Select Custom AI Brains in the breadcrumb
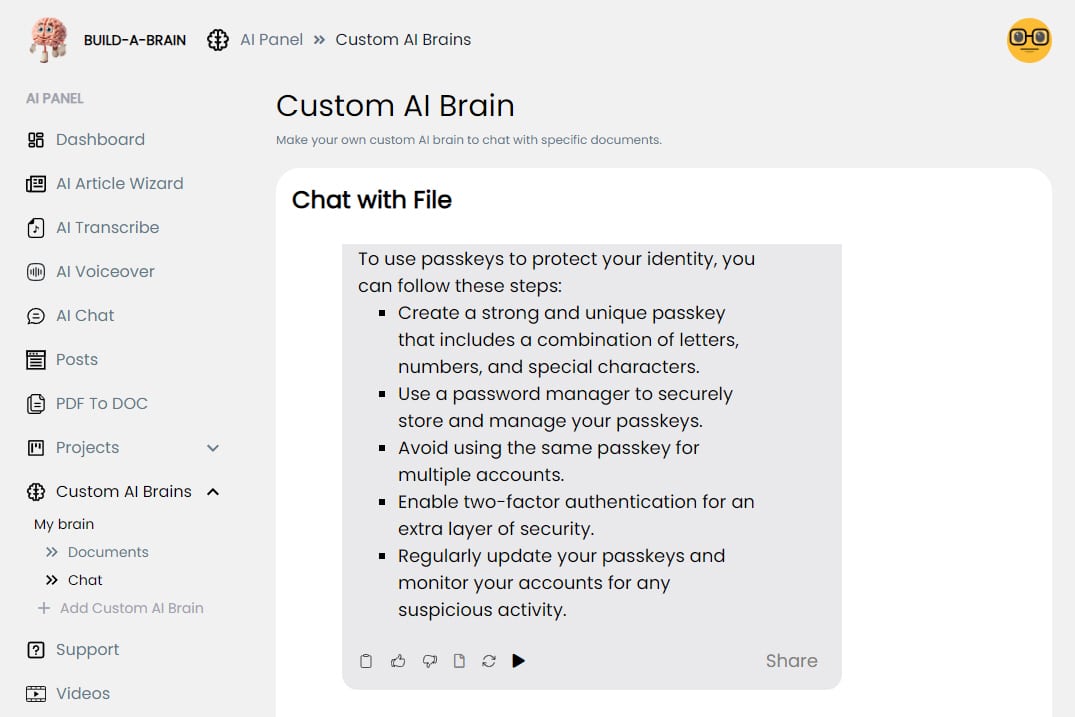Screen dimensions: 1075x717 point(402,39)
